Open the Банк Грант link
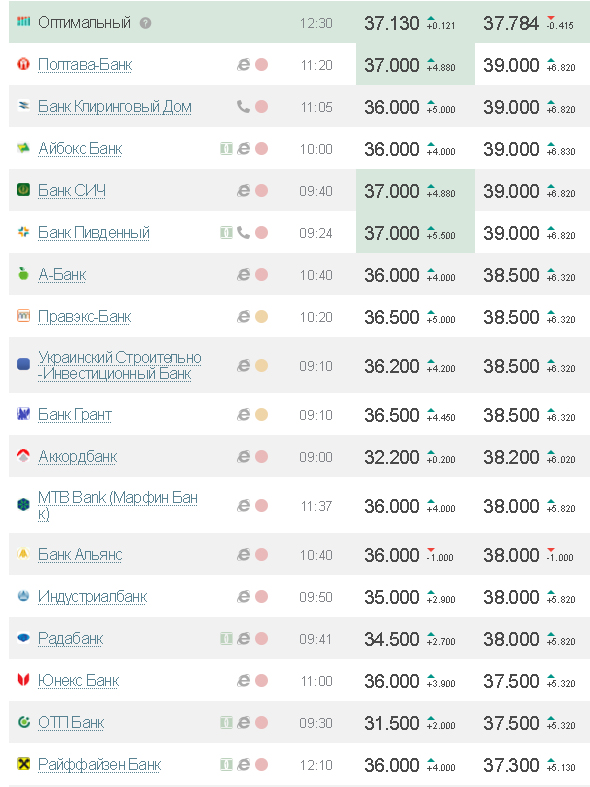This screenshot has width=590, height=787. coord(75,415)
